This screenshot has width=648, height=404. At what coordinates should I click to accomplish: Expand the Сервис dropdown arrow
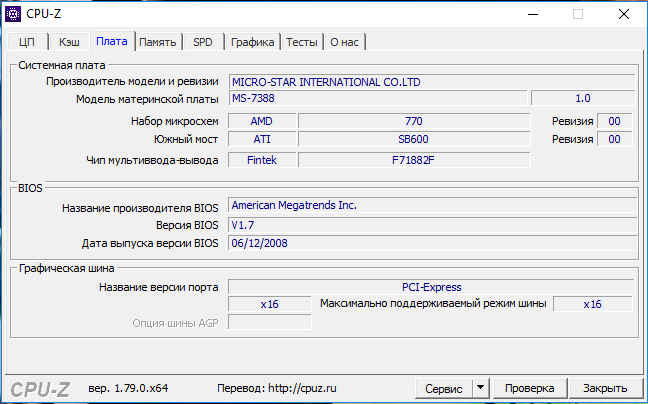[x=480, y=388]
